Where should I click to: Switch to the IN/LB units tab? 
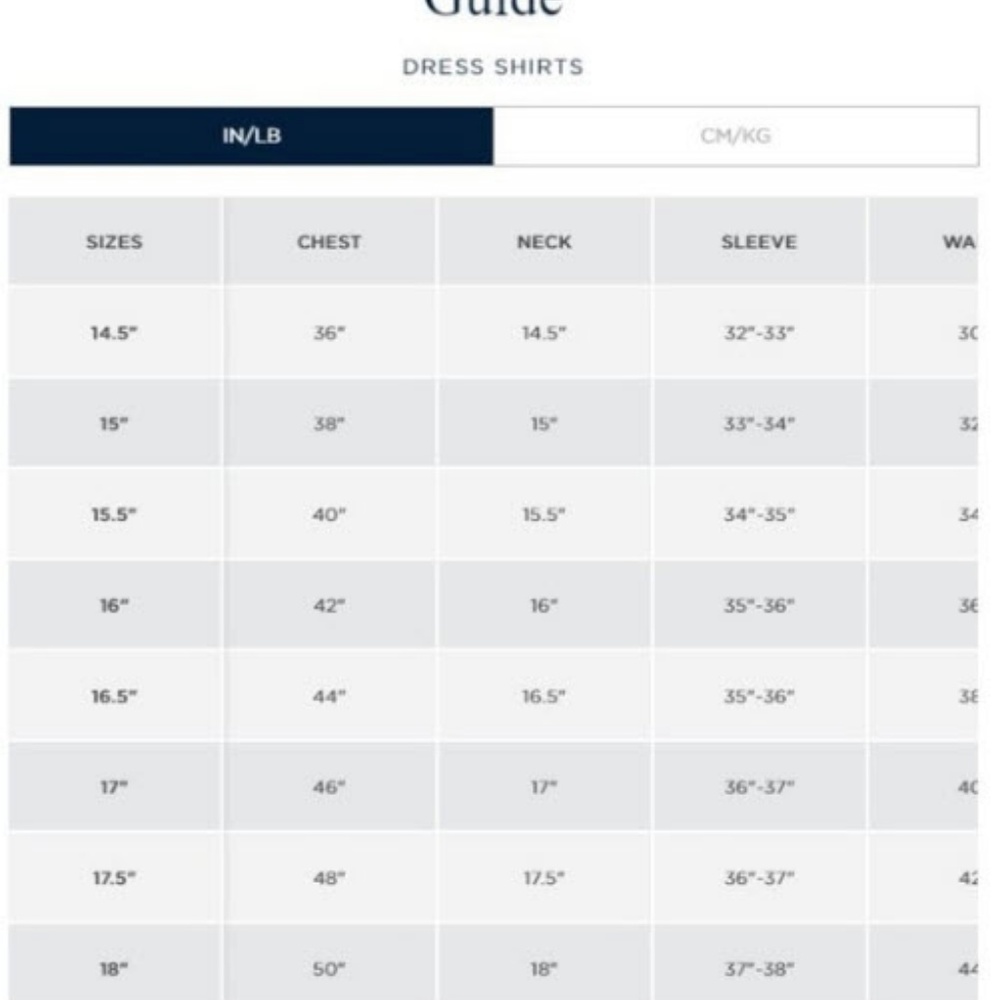[x=251, y=136]
